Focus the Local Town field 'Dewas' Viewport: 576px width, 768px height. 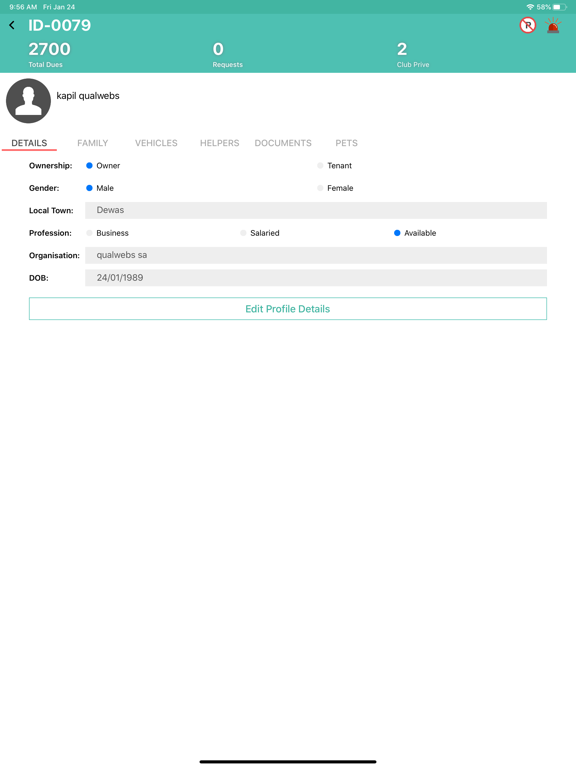click(316, 211)
